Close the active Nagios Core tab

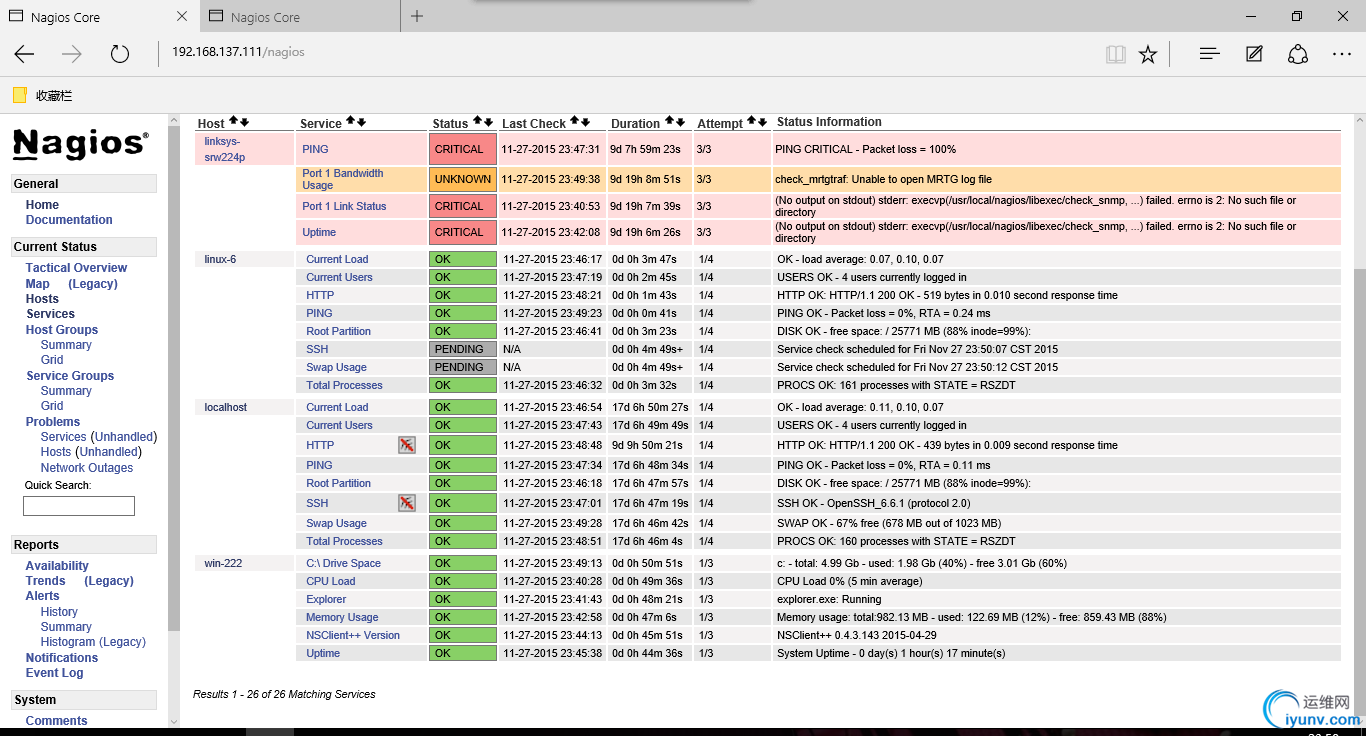(x=181, y=17)
